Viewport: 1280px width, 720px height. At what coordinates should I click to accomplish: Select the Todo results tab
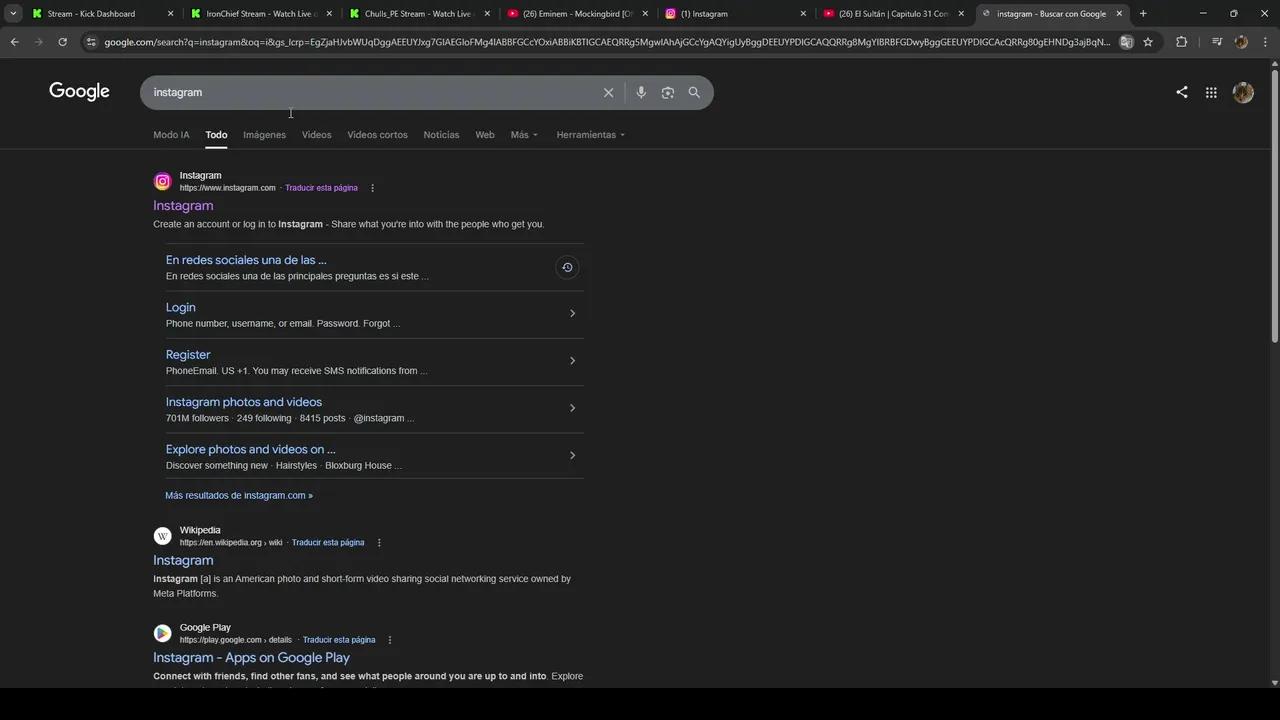tap(216, 135)
